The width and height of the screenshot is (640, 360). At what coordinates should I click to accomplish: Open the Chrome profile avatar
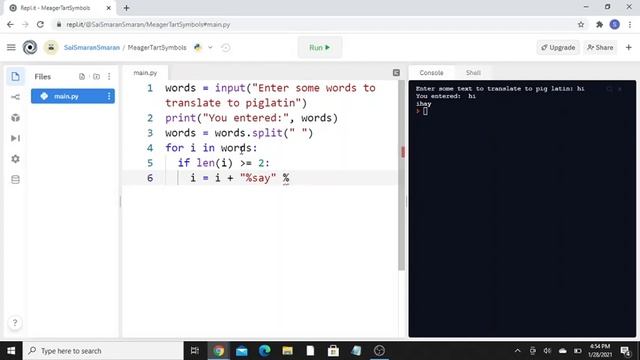tap(615, 24)
